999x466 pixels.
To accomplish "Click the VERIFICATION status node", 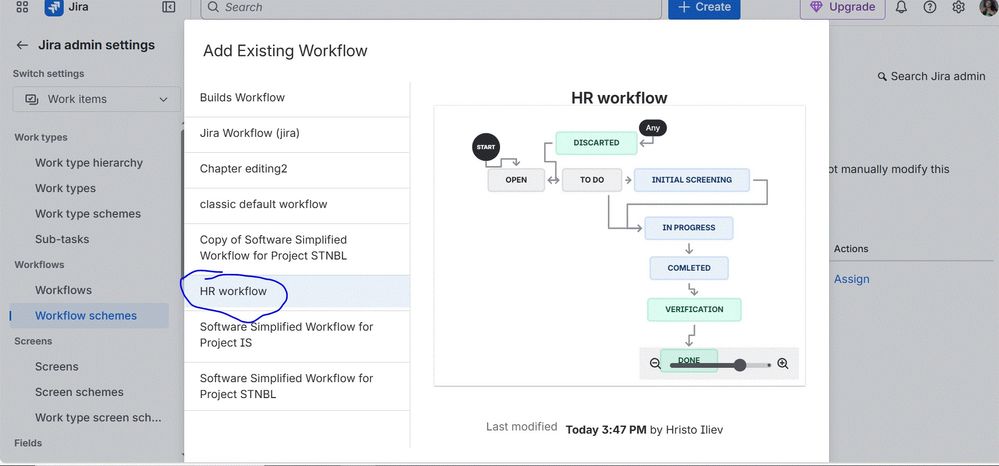I will [694, 309].
